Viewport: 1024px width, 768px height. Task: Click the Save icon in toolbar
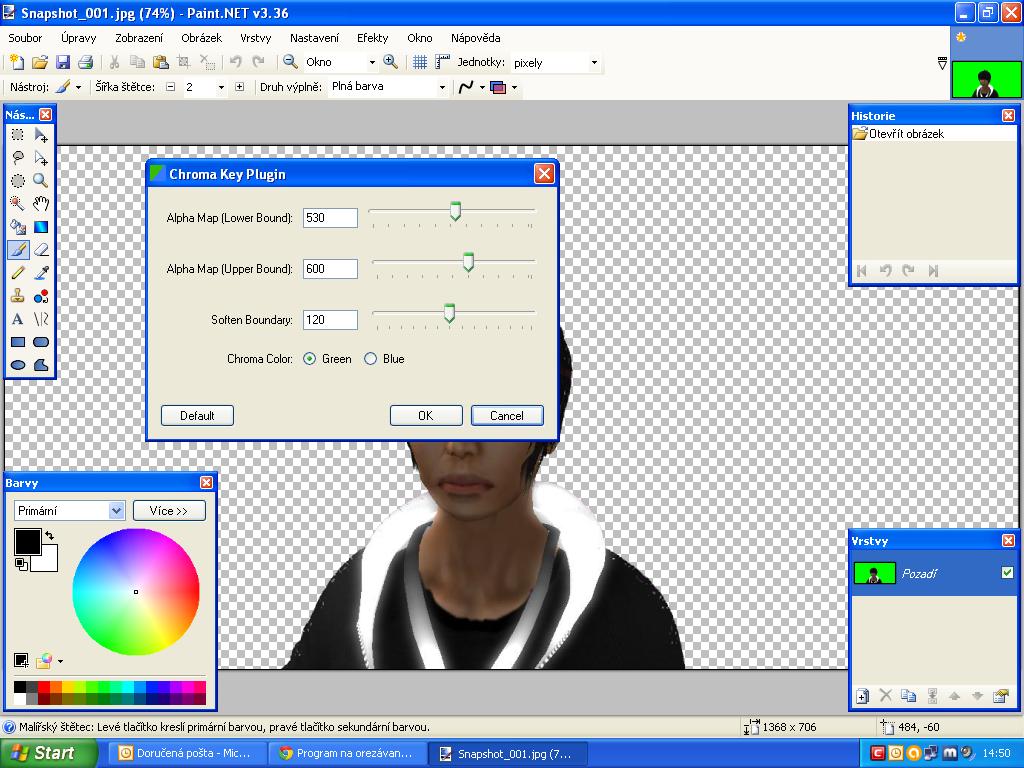coord(63,62)
